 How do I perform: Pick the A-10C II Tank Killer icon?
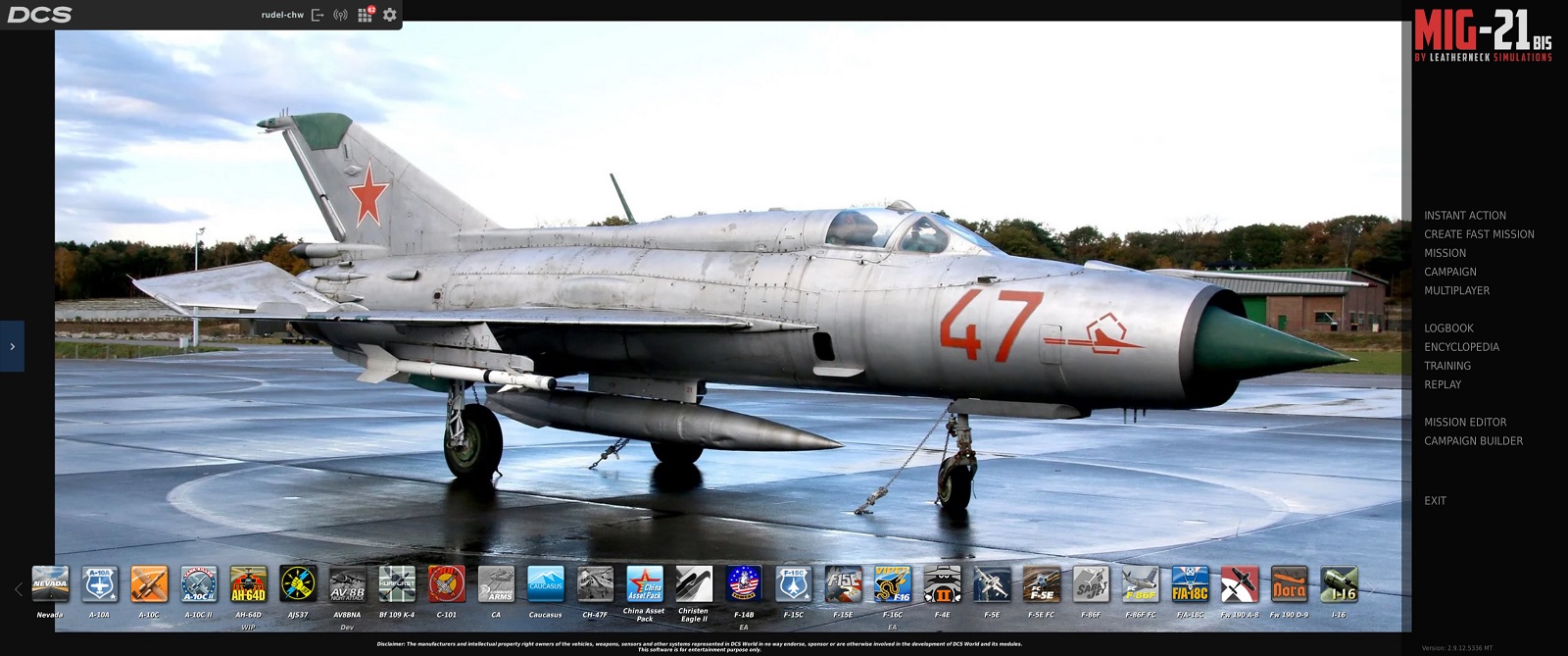pyautogui.click(x=198, y=584)
